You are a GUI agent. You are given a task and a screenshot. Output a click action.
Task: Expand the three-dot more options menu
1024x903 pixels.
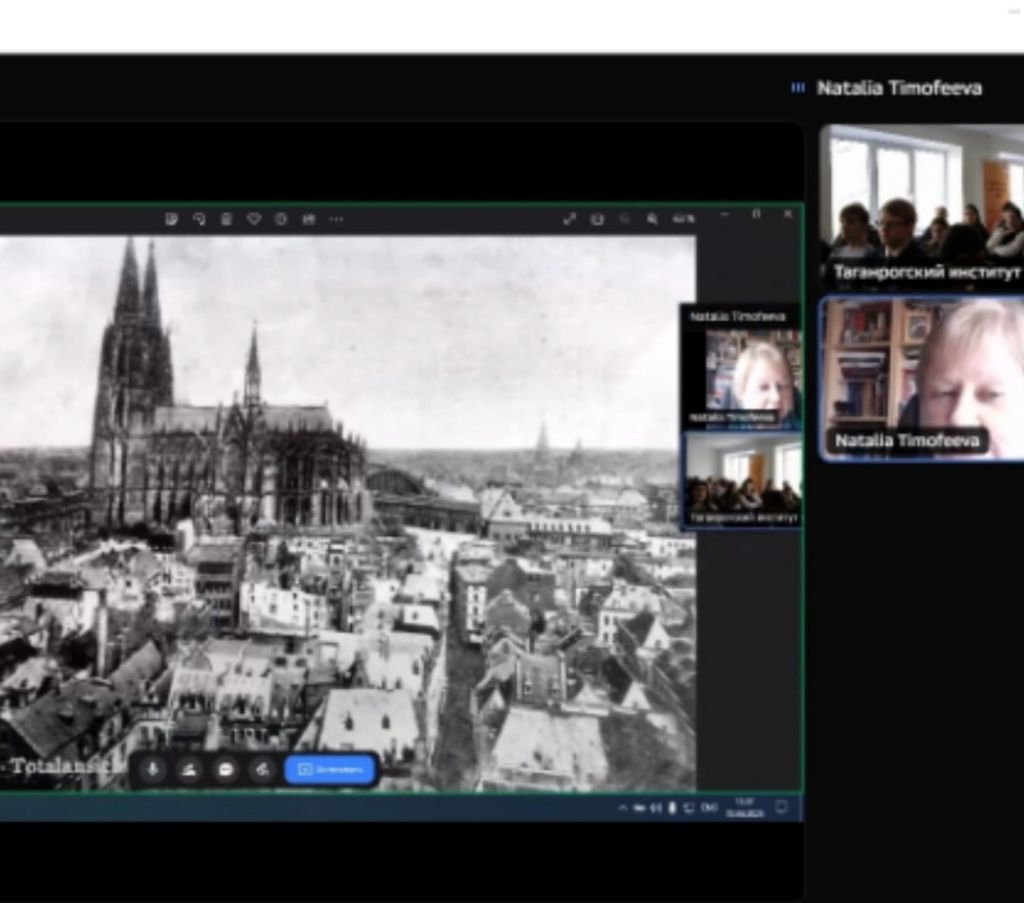336,219
